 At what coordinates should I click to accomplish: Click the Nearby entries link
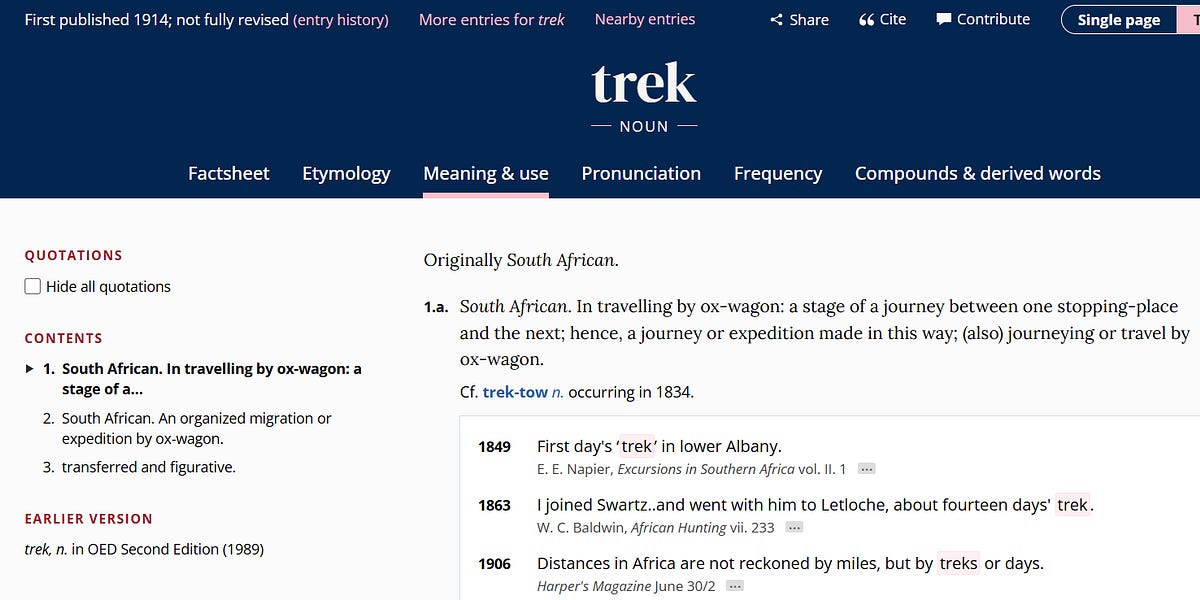(x=644, y=19)
